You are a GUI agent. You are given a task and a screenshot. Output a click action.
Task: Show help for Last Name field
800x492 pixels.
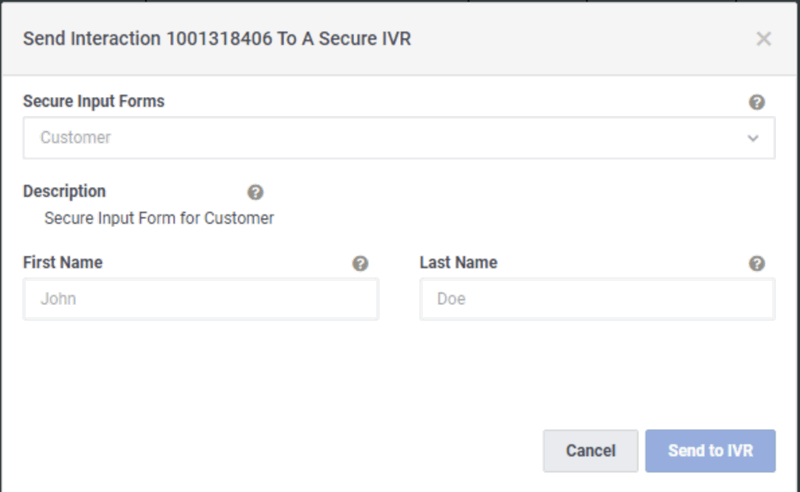757,264
